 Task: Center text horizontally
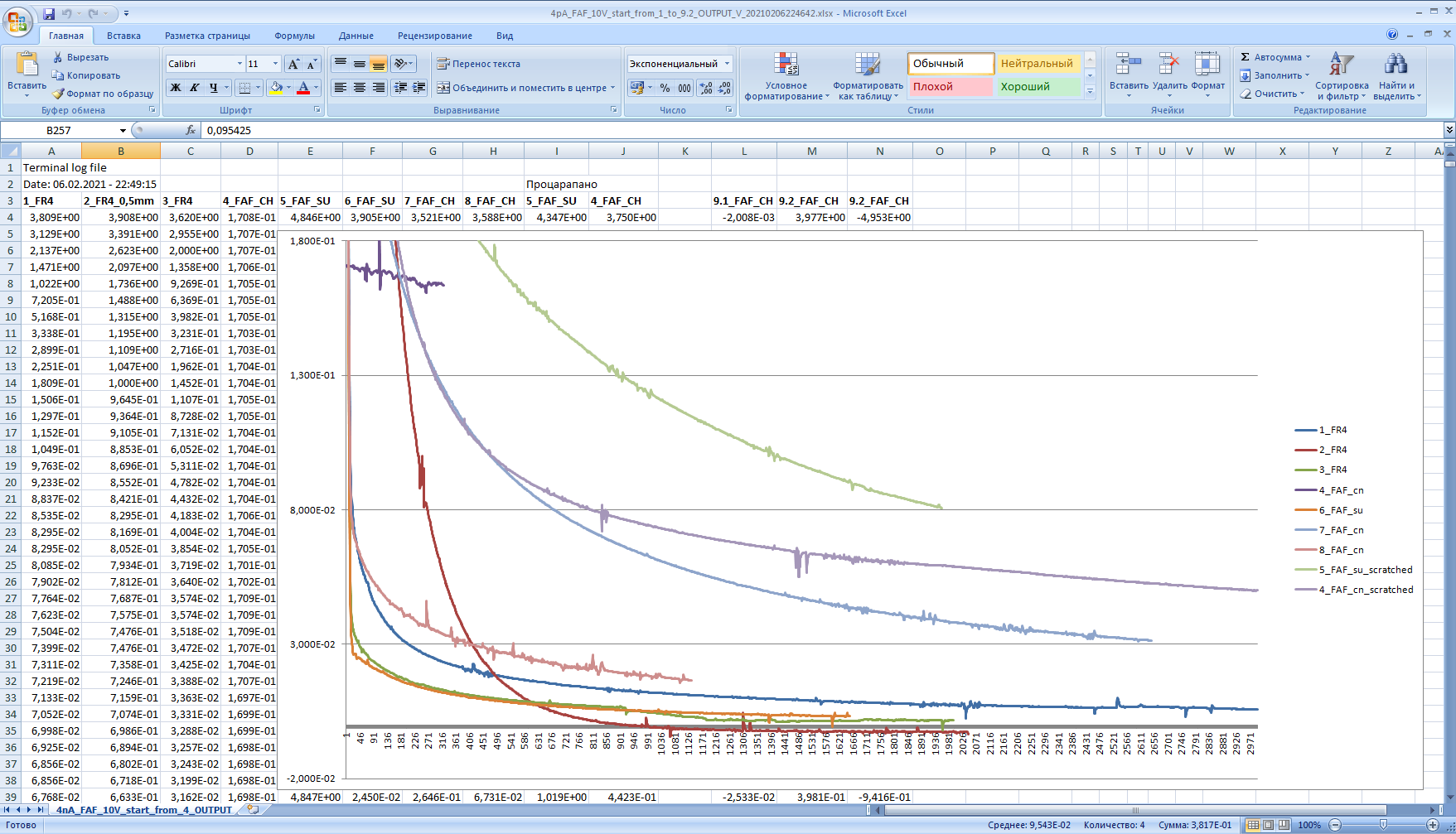pyautogui.click(x=359, y=87)
